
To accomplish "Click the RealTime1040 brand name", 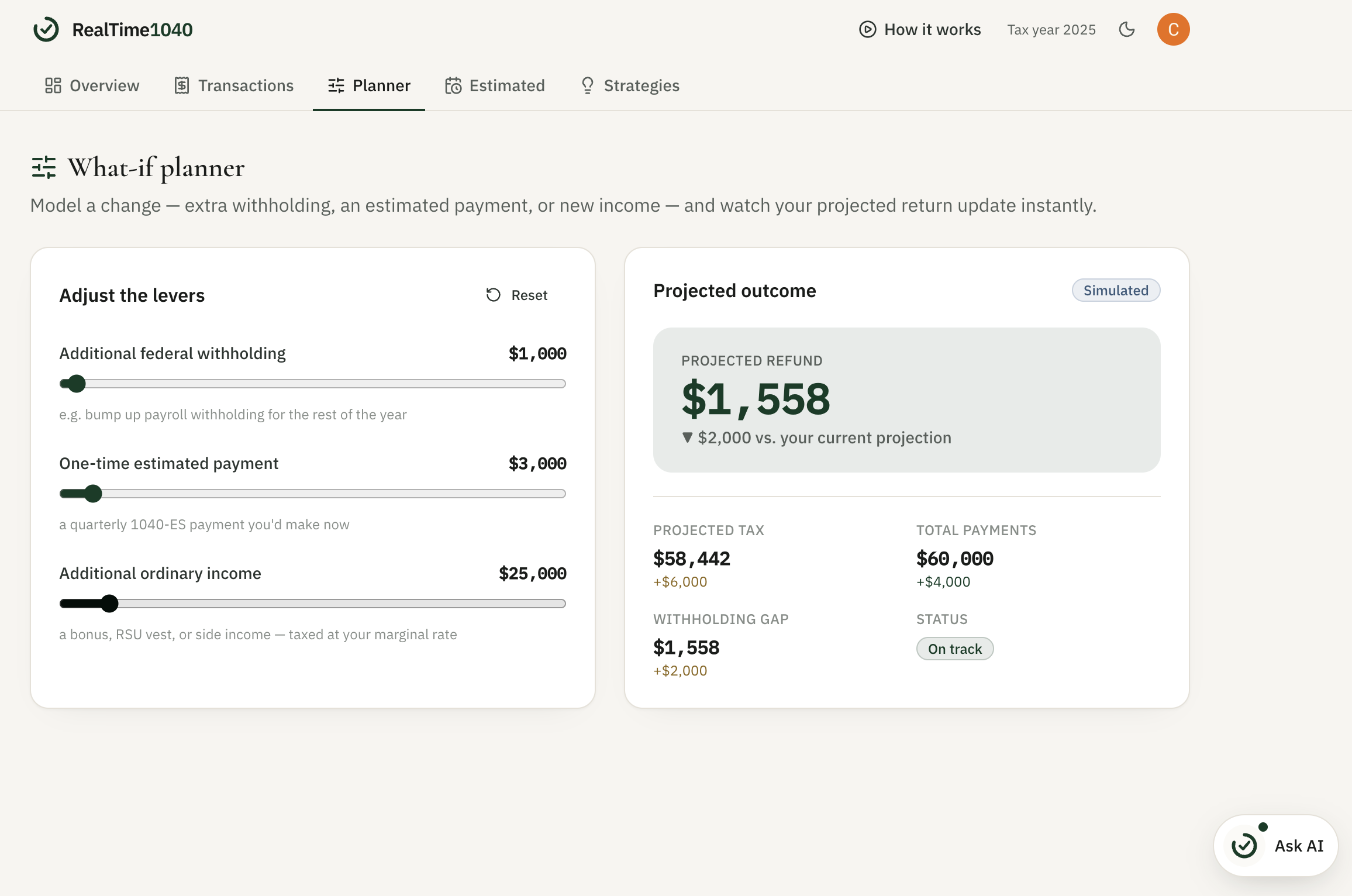I will click(132, 30).
